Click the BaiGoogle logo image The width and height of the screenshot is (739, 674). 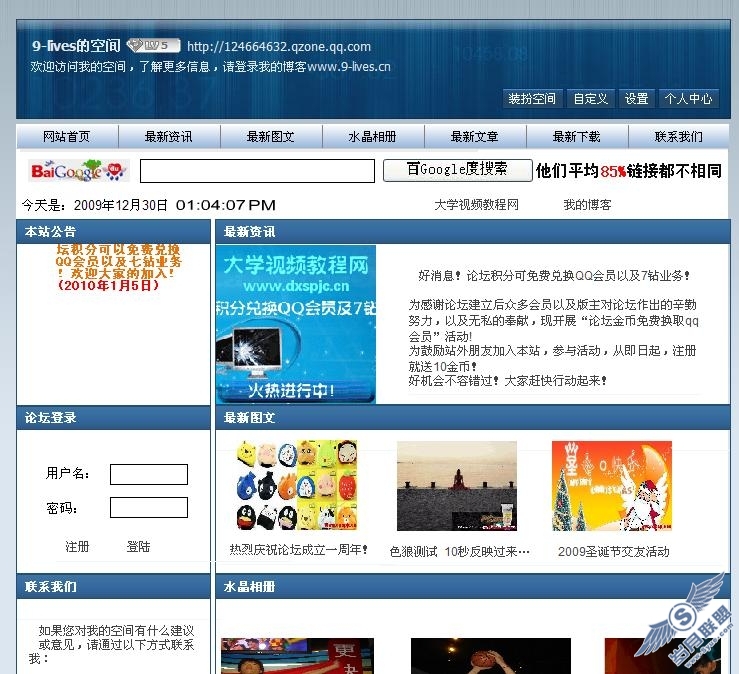point(80,171)
